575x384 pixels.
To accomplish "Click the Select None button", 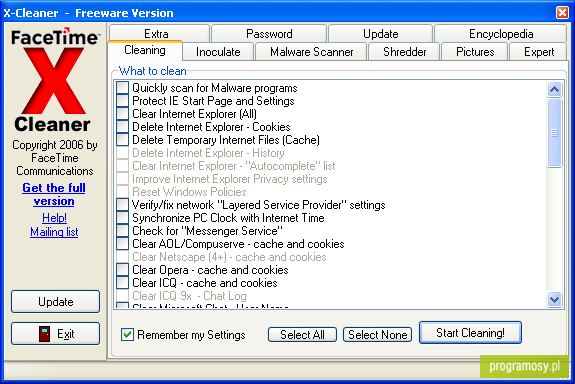I will [x=377, y=334].
